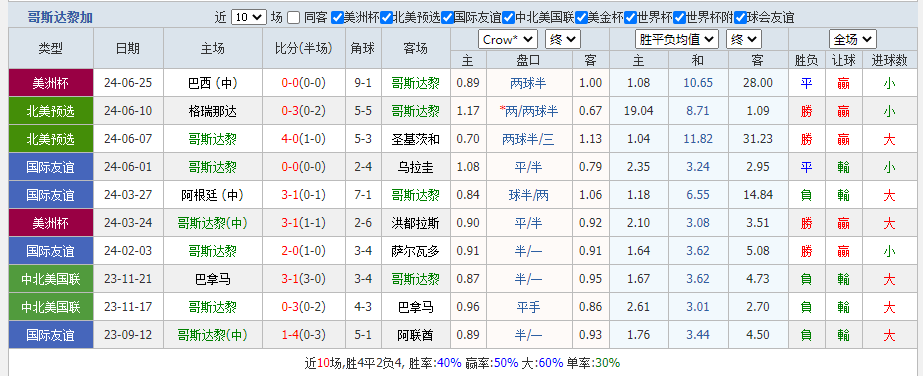Click the 类型 column header
The height and width of the screenshot is (376, 923).
click(x=51, y=48)
